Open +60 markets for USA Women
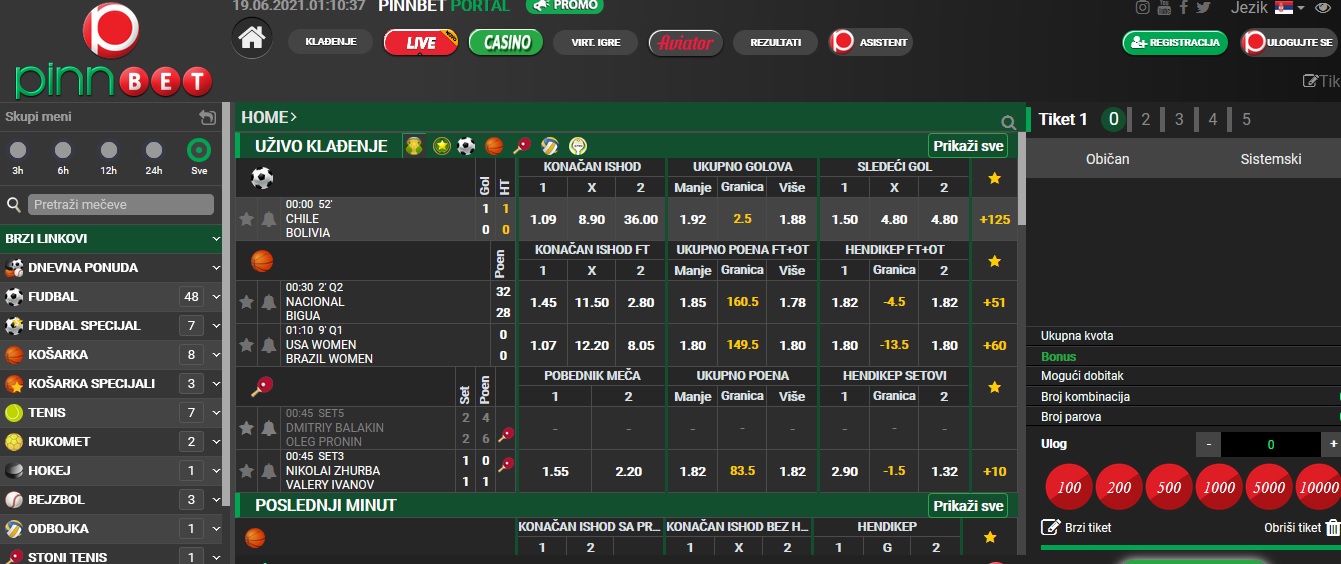Screen dimensions: 1341x564 coord(994,345)
